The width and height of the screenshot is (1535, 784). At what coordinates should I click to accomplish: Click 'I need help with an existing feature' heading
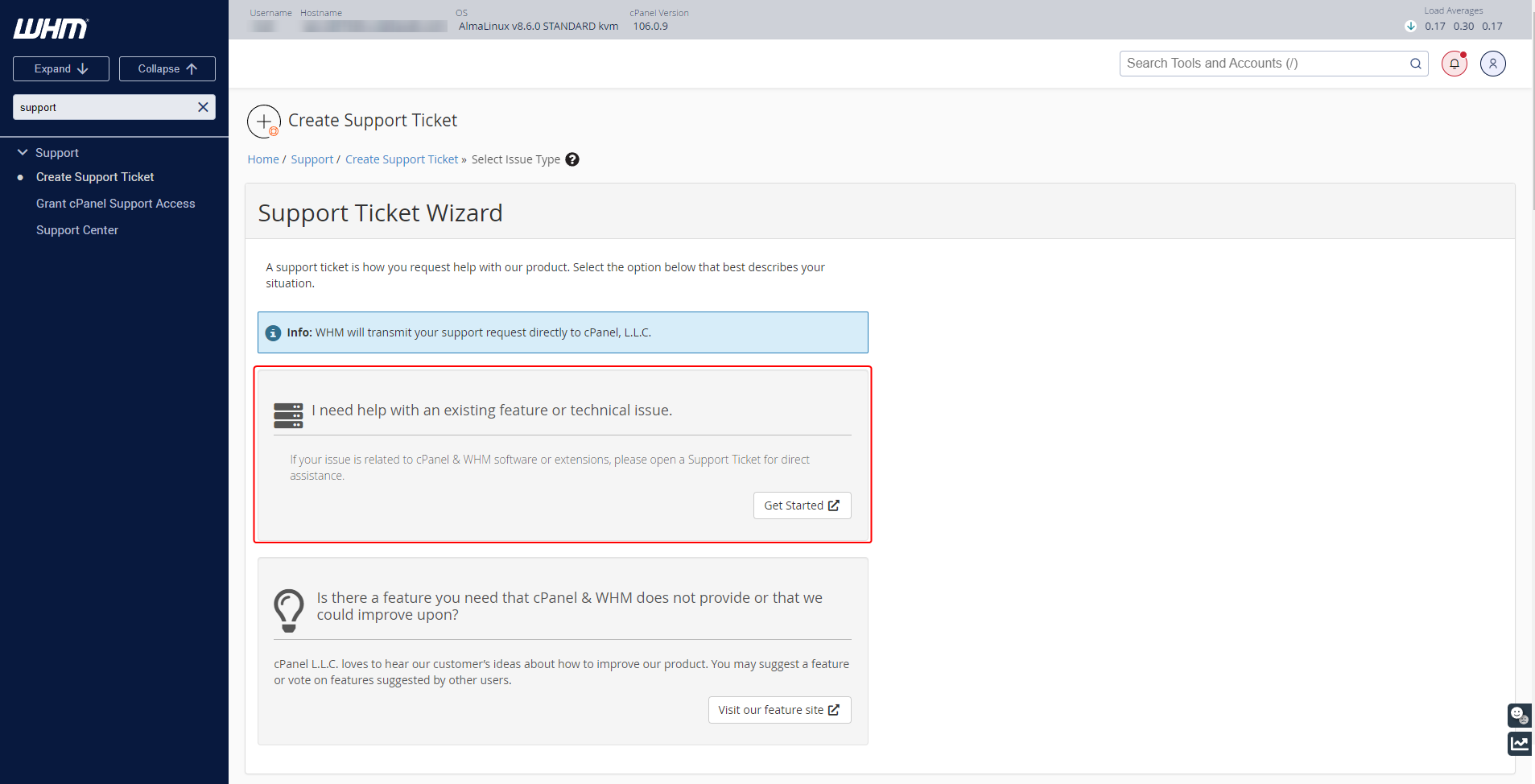tap(492, 411)
